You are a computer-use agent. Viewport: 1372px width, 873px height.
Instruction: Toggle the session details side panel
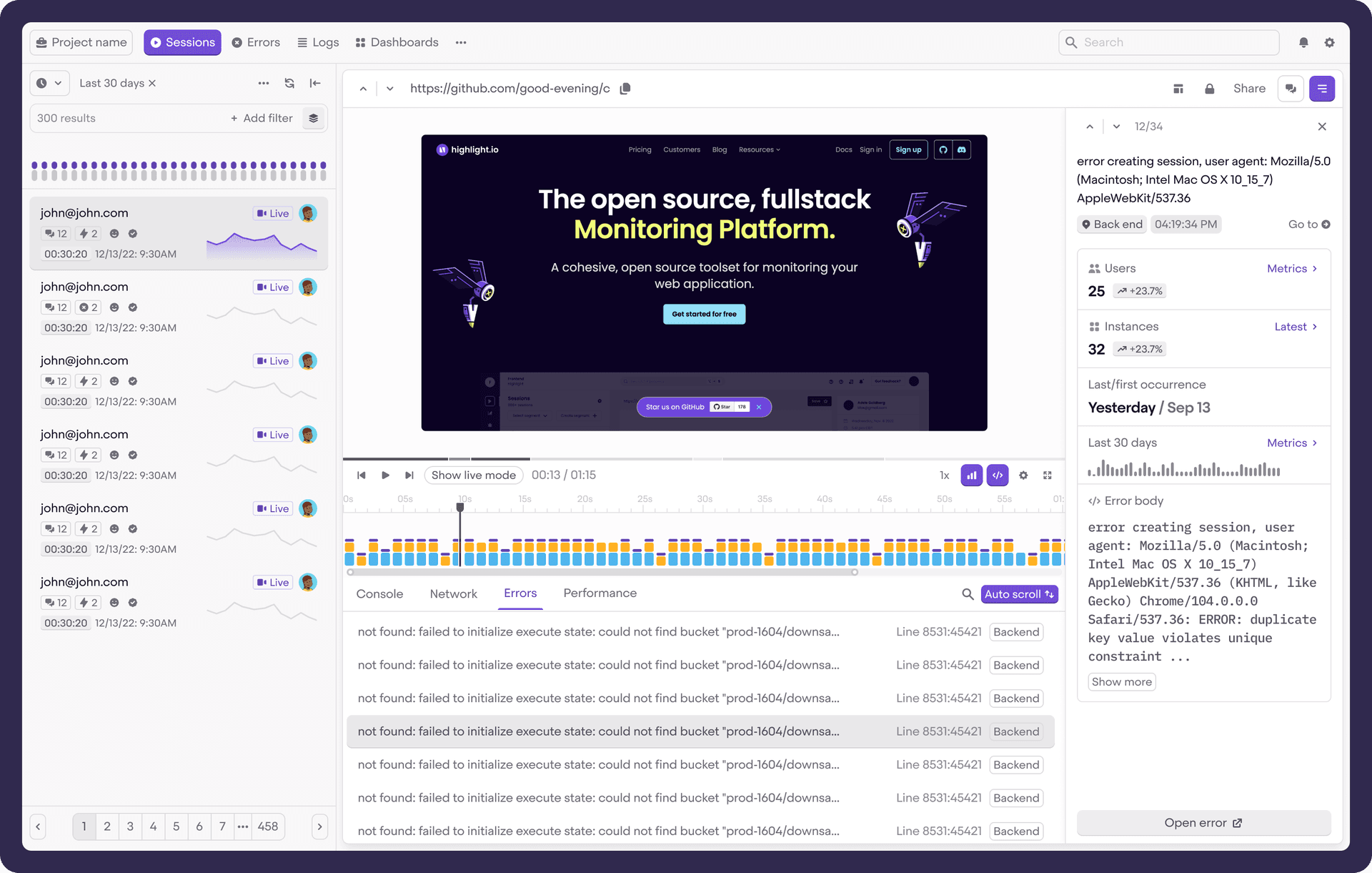point(1322,88)
